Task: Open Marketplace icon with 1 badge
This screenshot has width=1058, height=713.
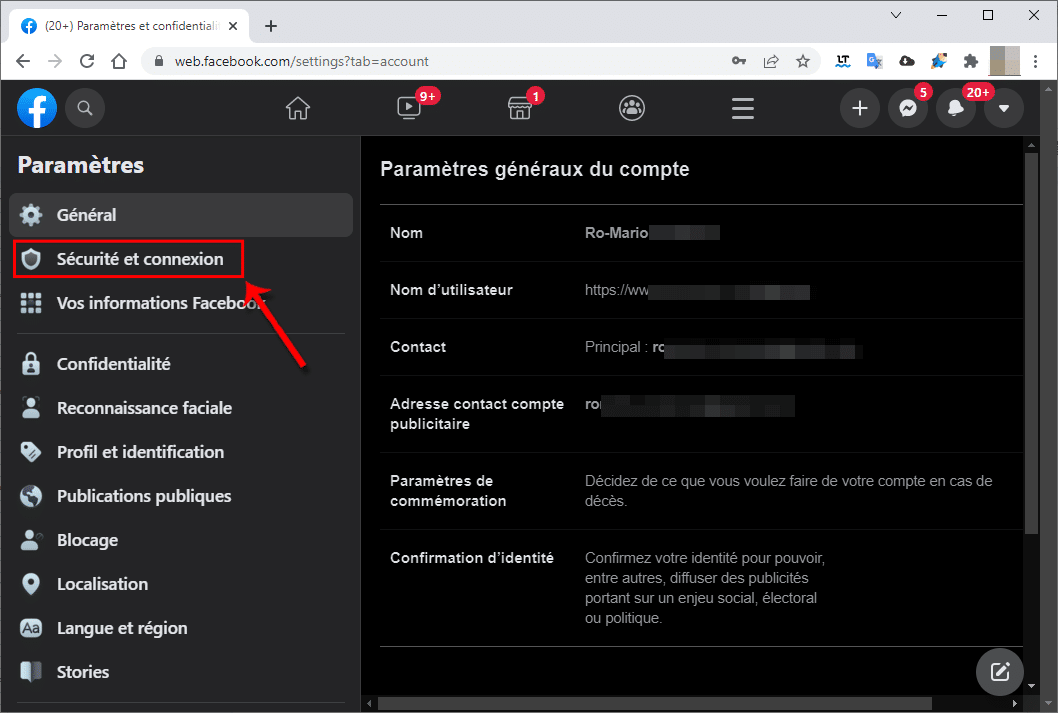Action: click(520, 108)
